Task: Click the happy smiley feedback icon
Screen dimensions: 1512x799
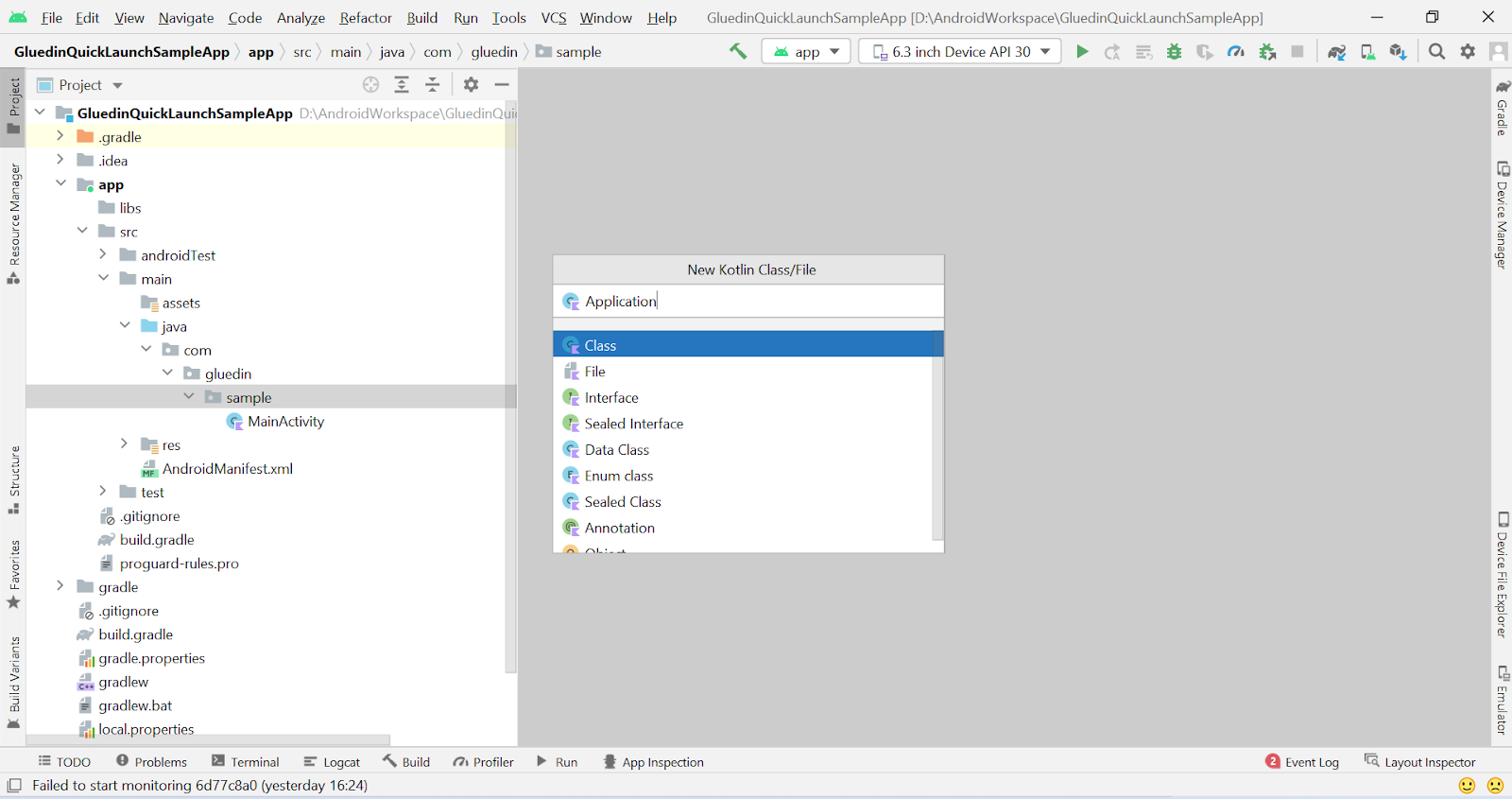Action: pyautogui.click(x=1467, y=785)
